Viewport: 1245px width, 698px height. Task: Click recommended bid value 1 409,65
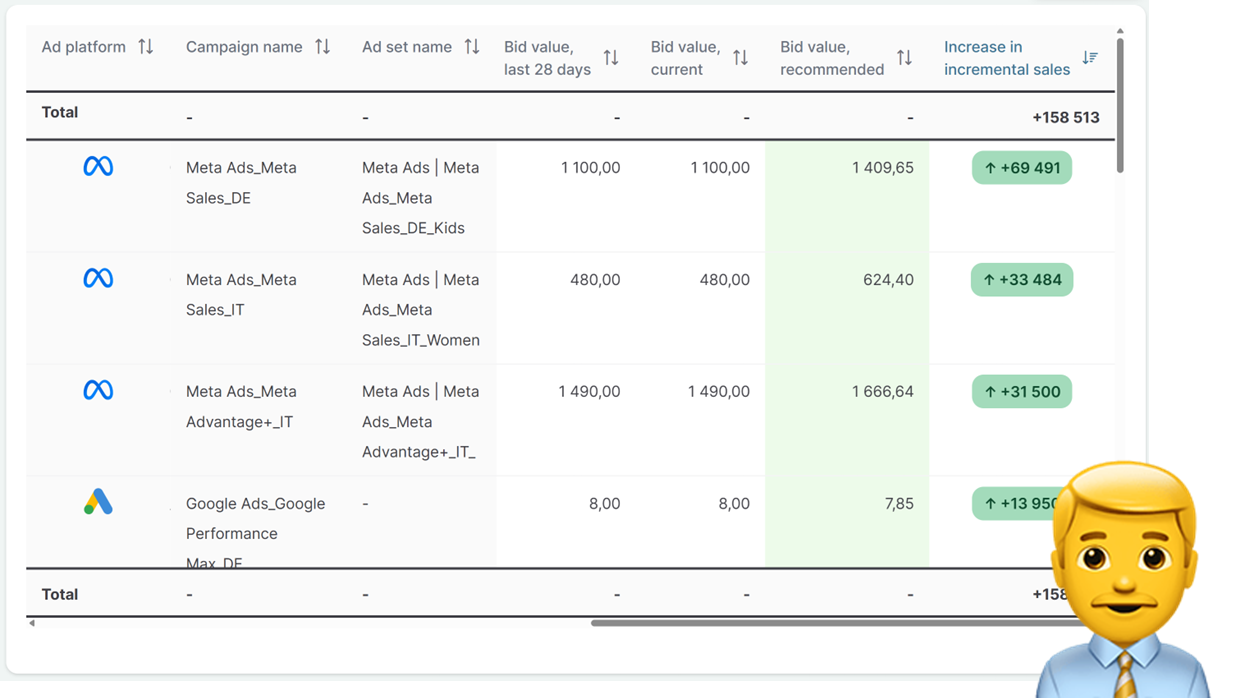point(882,168)
